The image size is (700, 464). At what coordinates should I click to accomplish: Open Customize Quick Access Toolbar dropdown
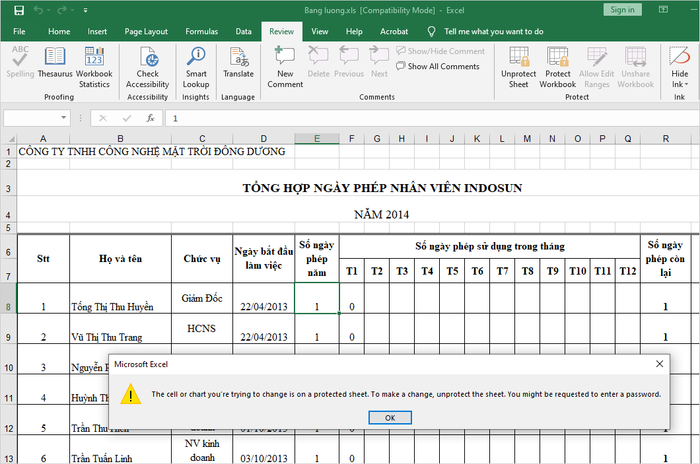(x=85, y=10)
